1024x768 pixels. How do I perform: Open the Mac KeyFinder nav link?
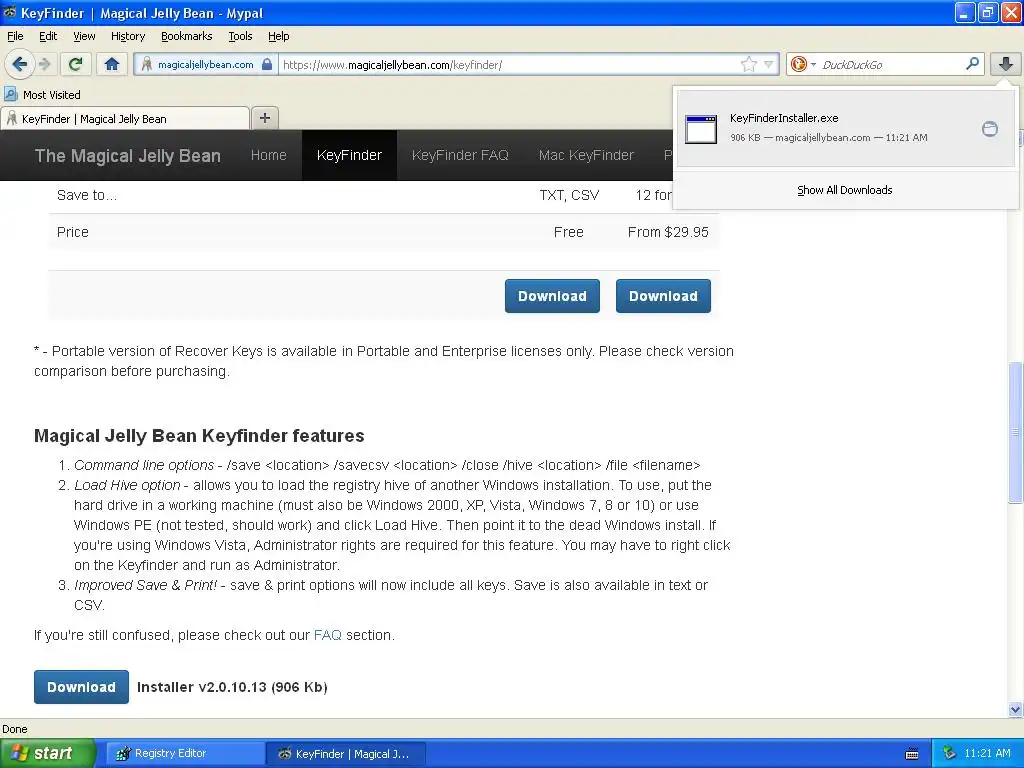[x=586, y=155]
